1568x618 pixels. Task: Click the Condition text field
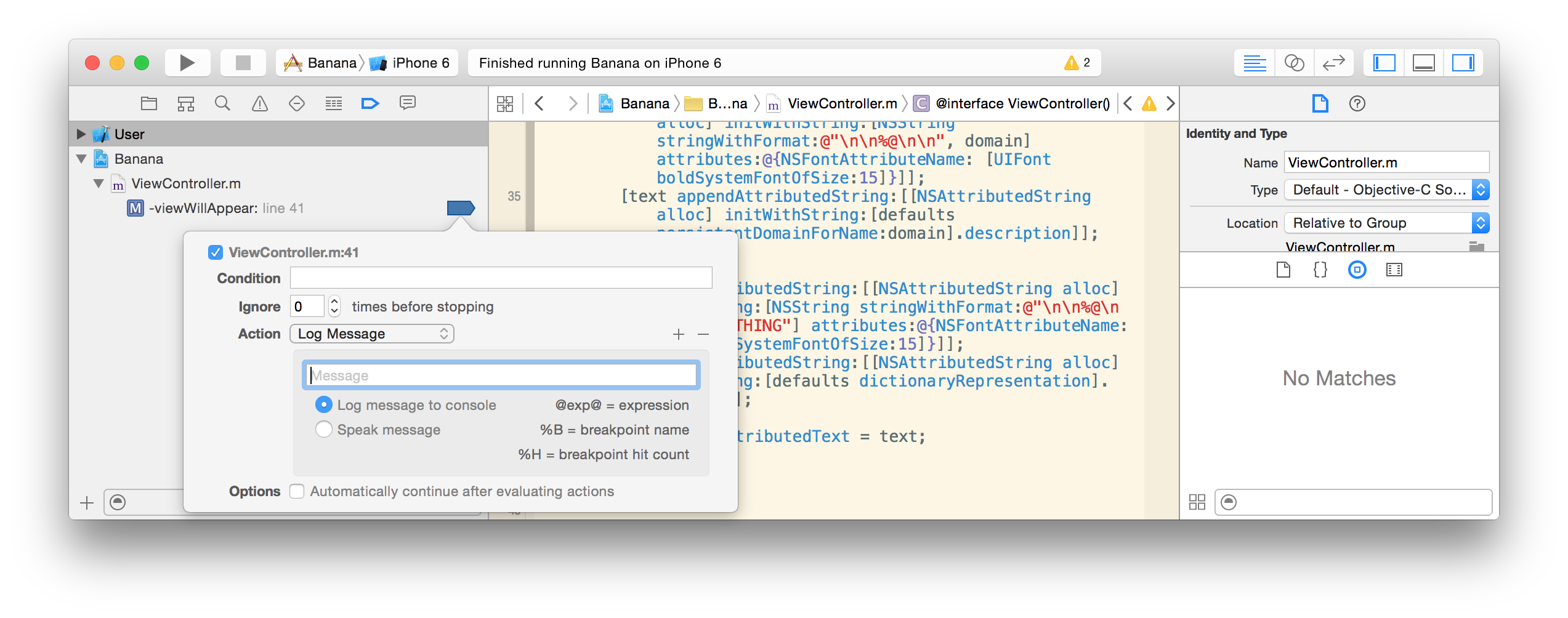click(501, 278)
